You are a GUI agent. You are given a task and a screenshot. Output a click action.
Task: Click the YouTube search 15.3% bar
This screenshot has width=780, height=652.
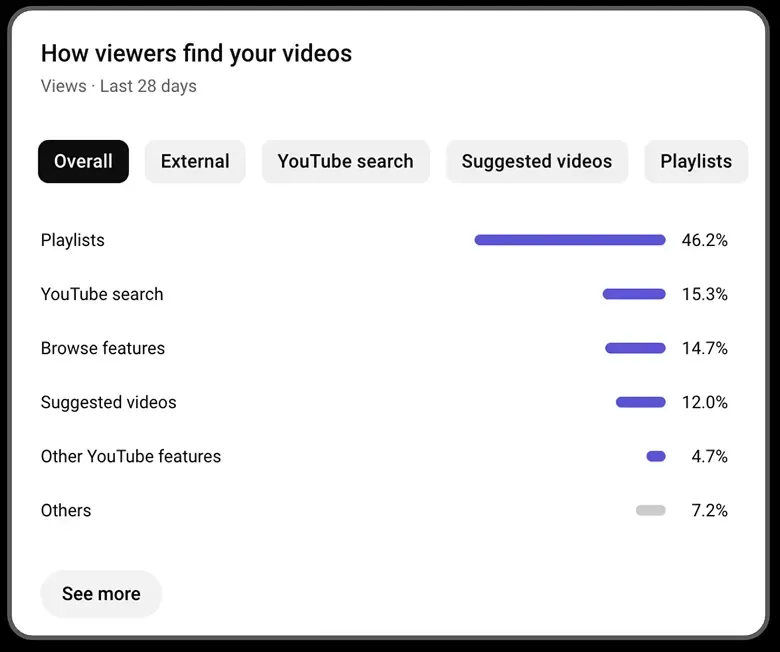pyautogui.click(x=634, y=294)
